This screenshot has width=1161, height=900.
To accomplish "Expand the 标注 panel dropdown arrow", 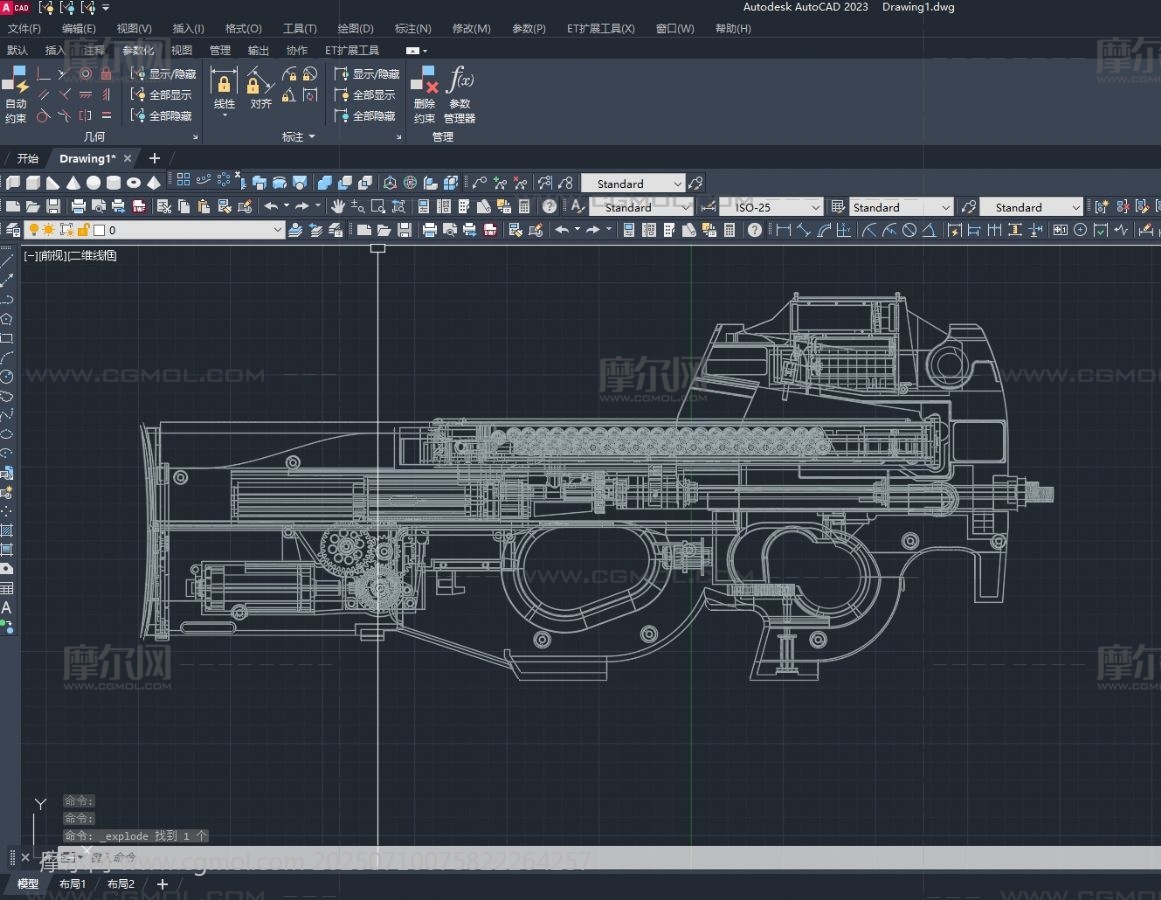I will click(312, 136).
